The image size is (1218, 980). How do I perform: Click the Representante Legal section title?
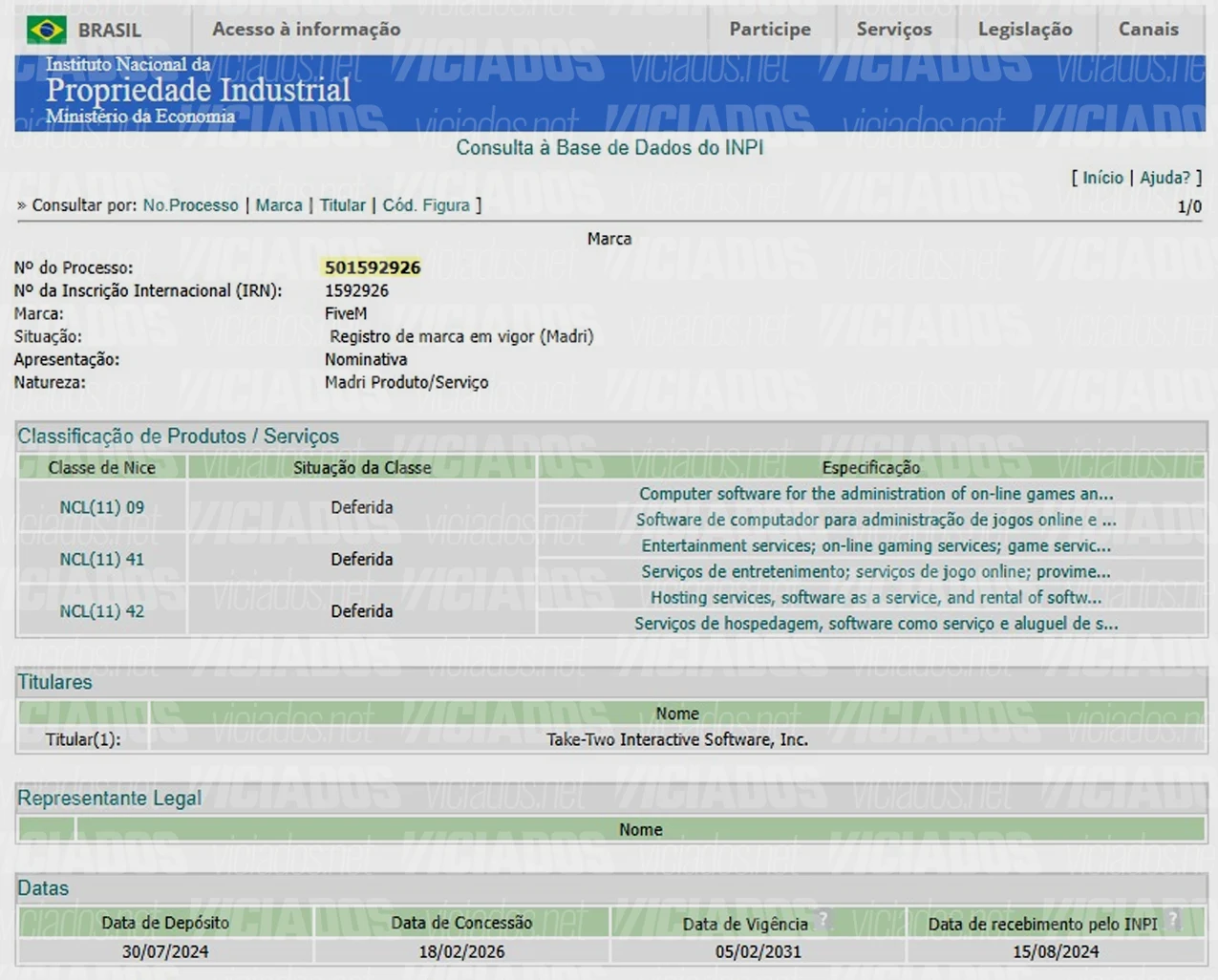click(x=109, y=799)
